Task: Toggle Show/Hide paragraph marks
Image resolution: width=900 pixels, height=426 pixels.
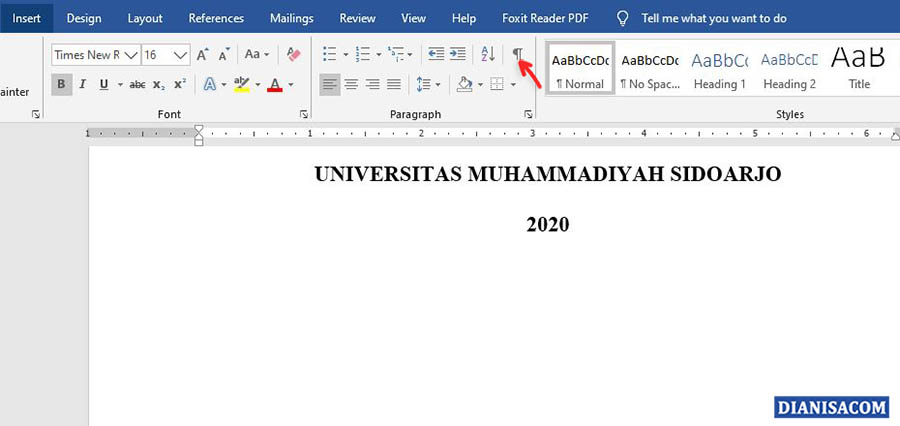Action: click(x=517, y=55)
